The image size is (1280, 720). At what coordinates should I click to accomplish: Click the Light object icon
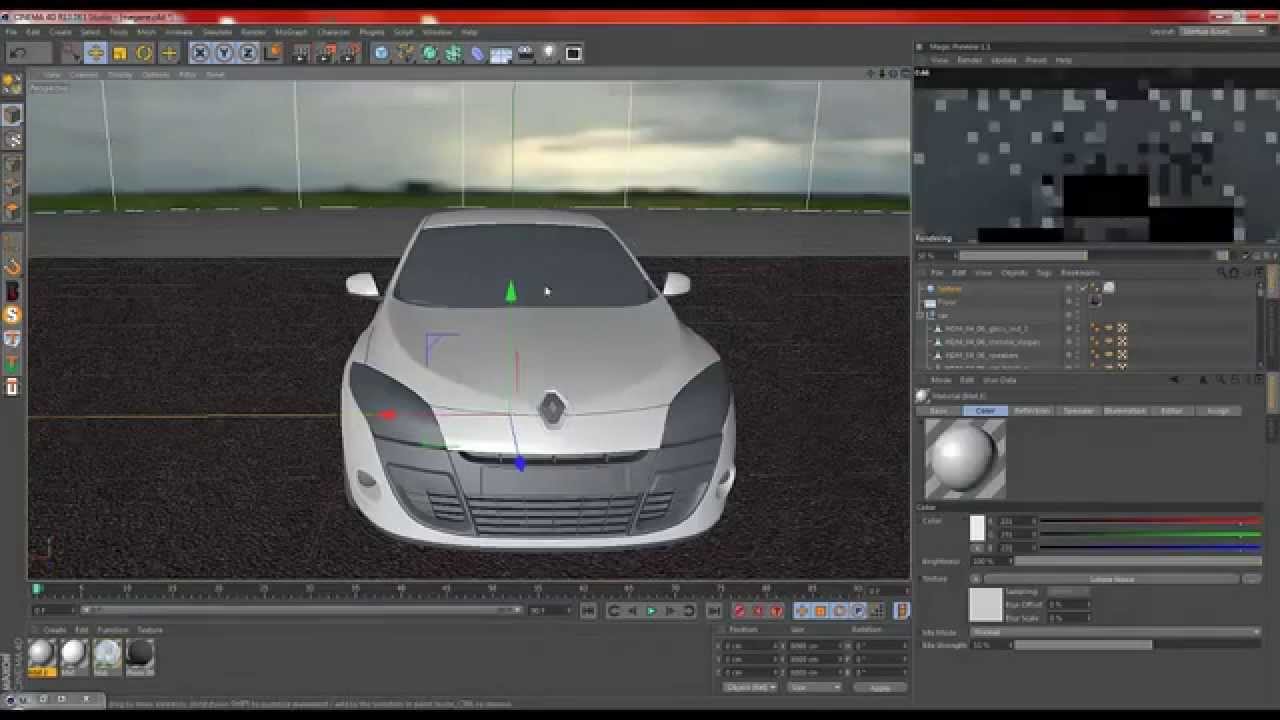(x=548, y=53)
